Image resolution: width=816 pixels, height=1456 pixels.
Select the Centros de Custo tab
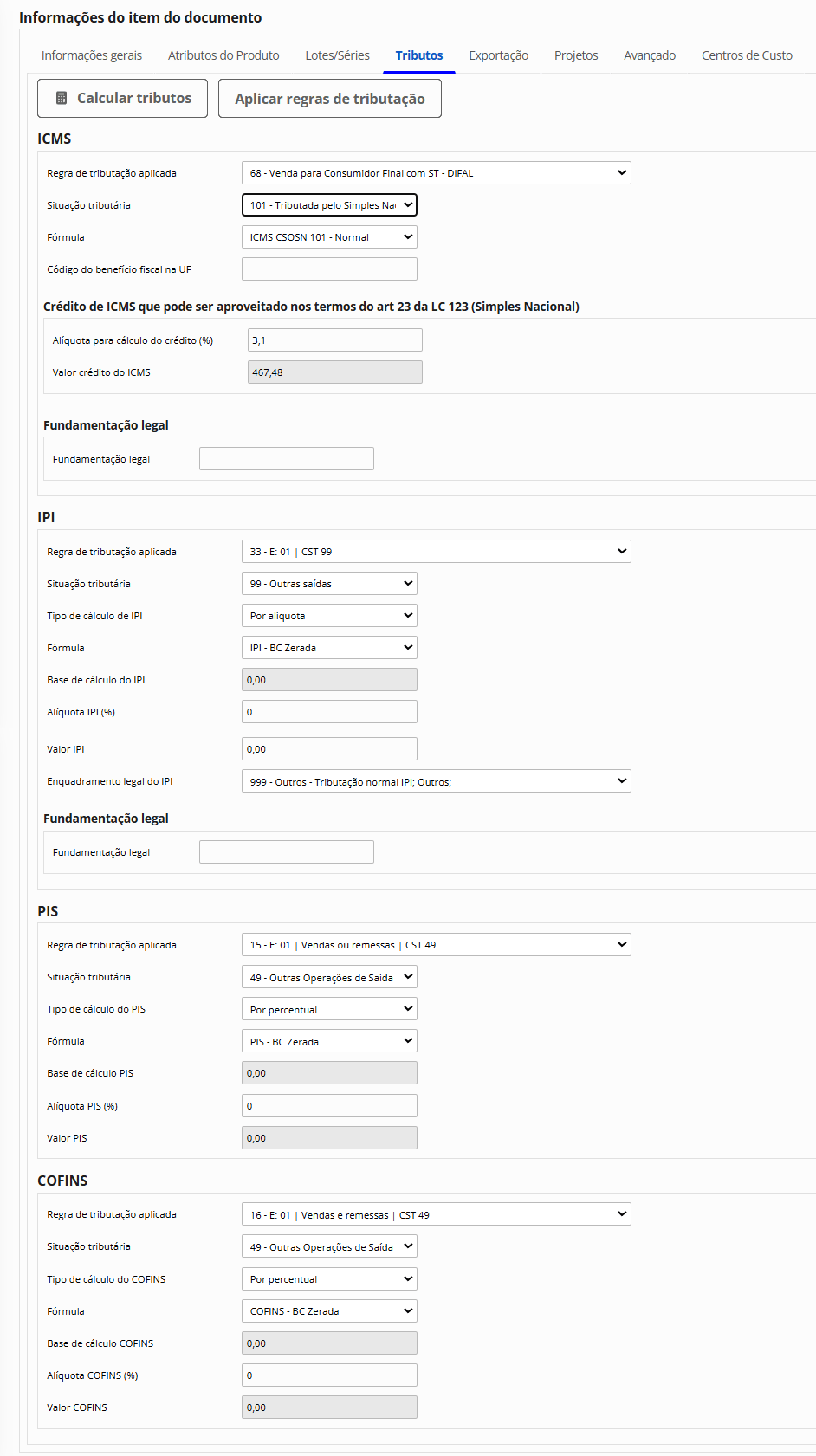click(x=747, y=55)
